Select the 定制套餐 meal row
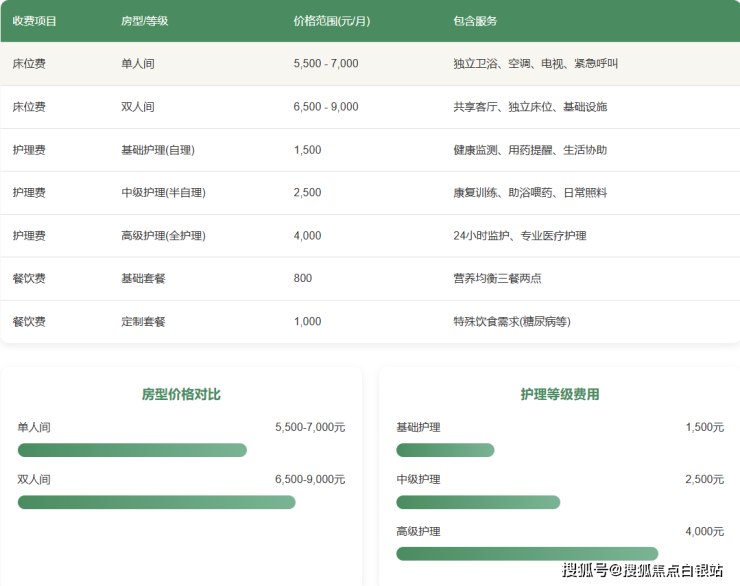 (143, 322)
